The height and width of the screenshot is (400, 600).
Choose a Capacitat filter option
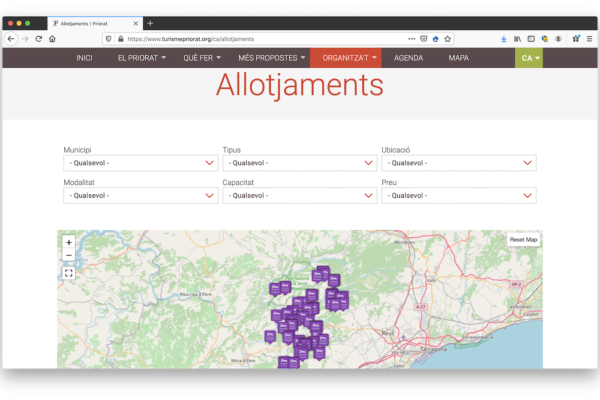click(x=299, y=196)
